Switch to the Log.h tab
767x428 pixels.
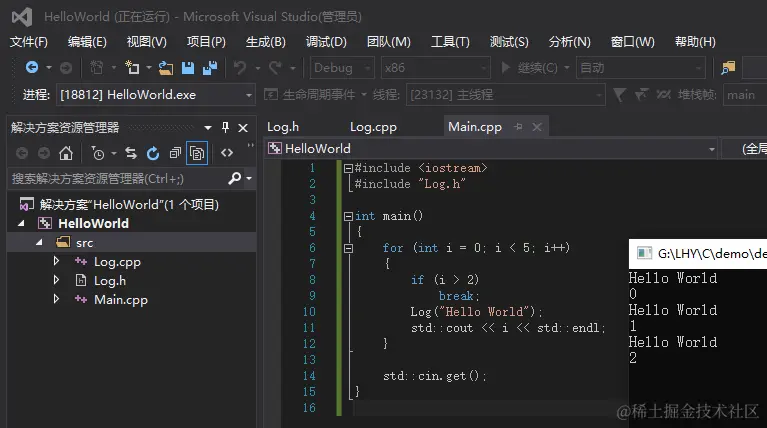[283, 127]
